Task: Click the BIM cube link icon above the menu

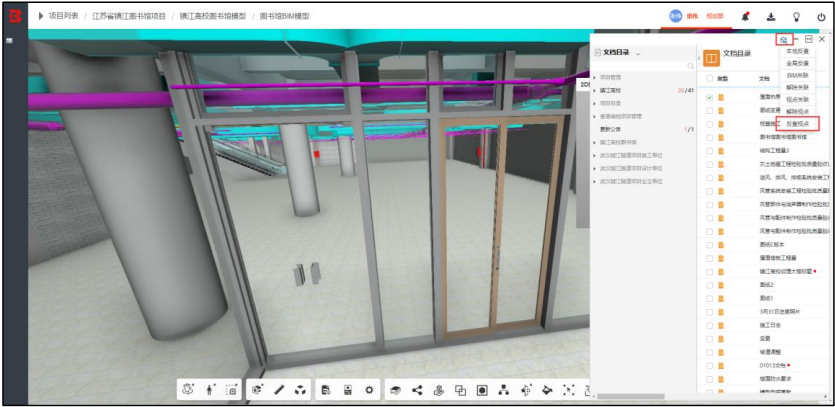Action: click(x=784, y=39)
